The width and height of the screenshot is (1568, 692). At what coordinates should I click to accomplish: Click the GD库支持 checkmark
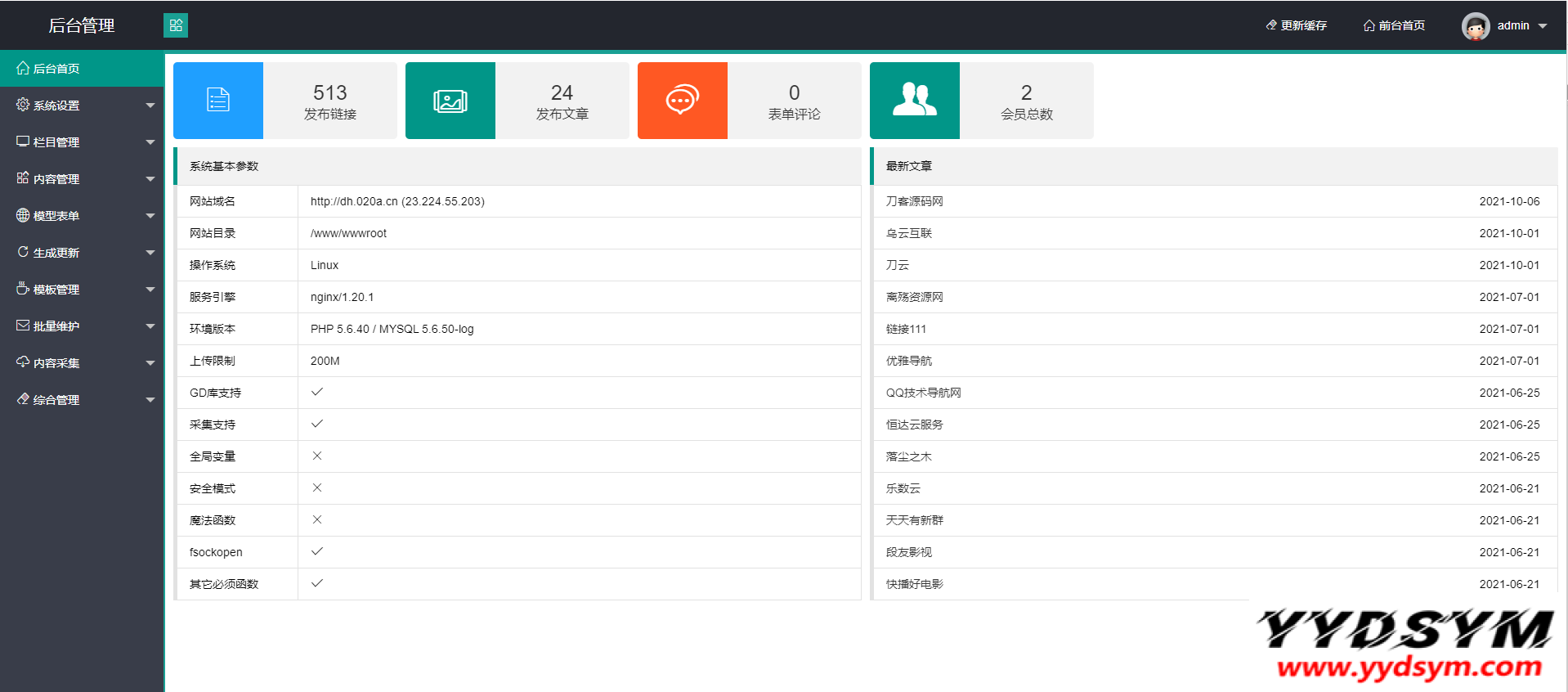click(x=317, y=393)
